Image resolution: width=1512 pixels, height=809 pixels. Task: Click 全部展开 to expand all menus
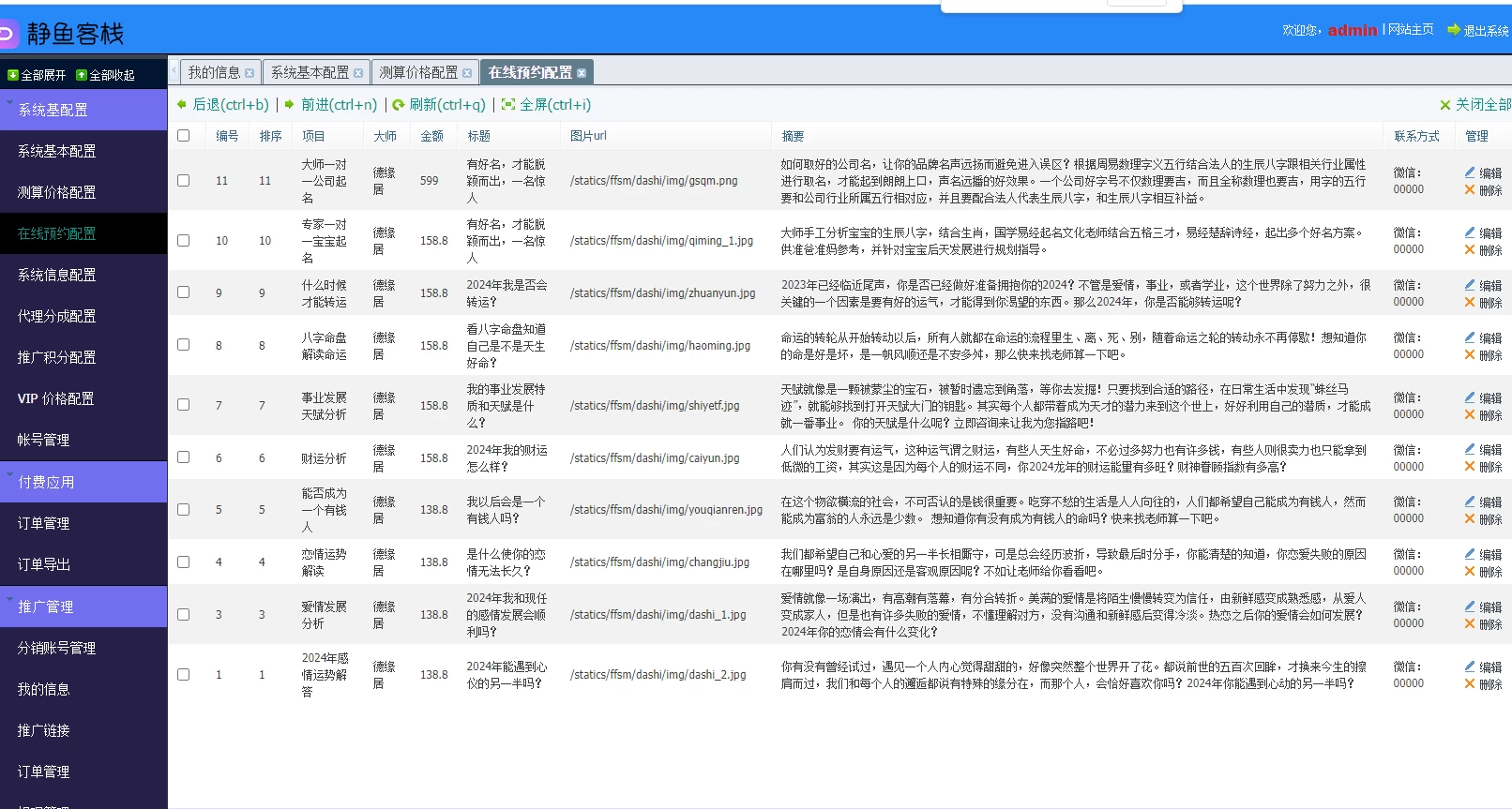click(37, 75)
